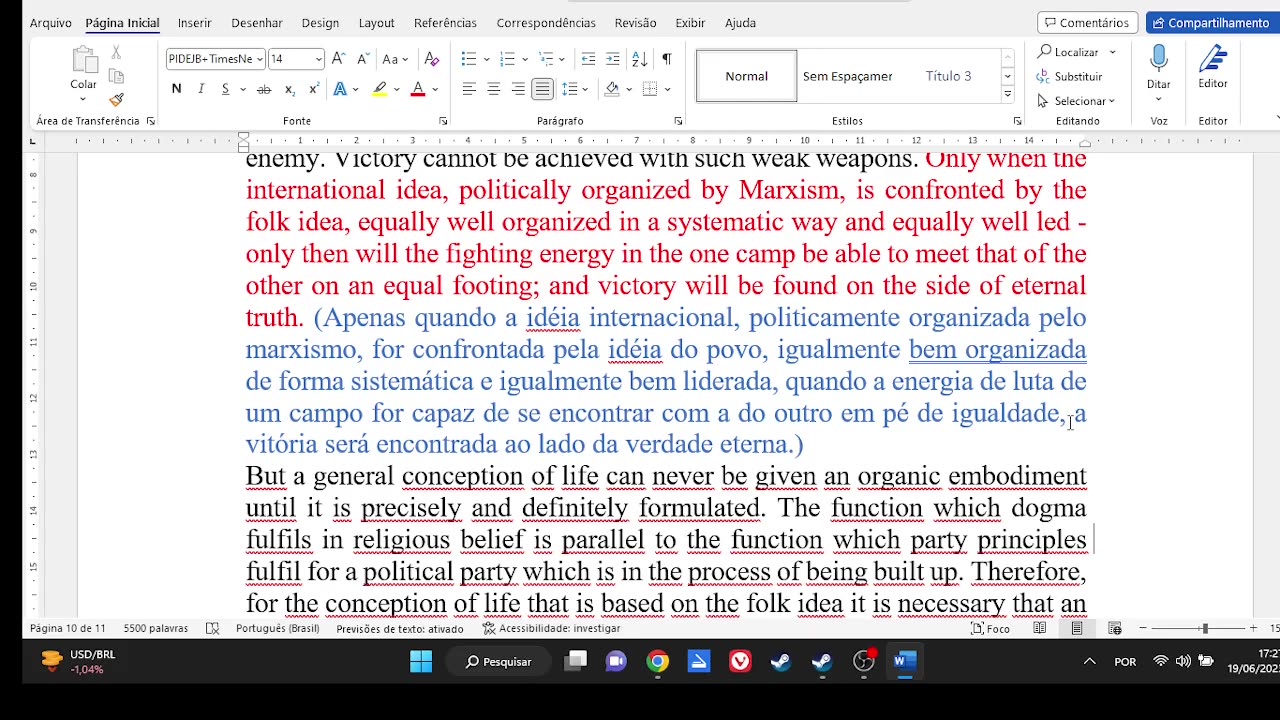Toggle strikethrough formatting

(x=264, y=89)
